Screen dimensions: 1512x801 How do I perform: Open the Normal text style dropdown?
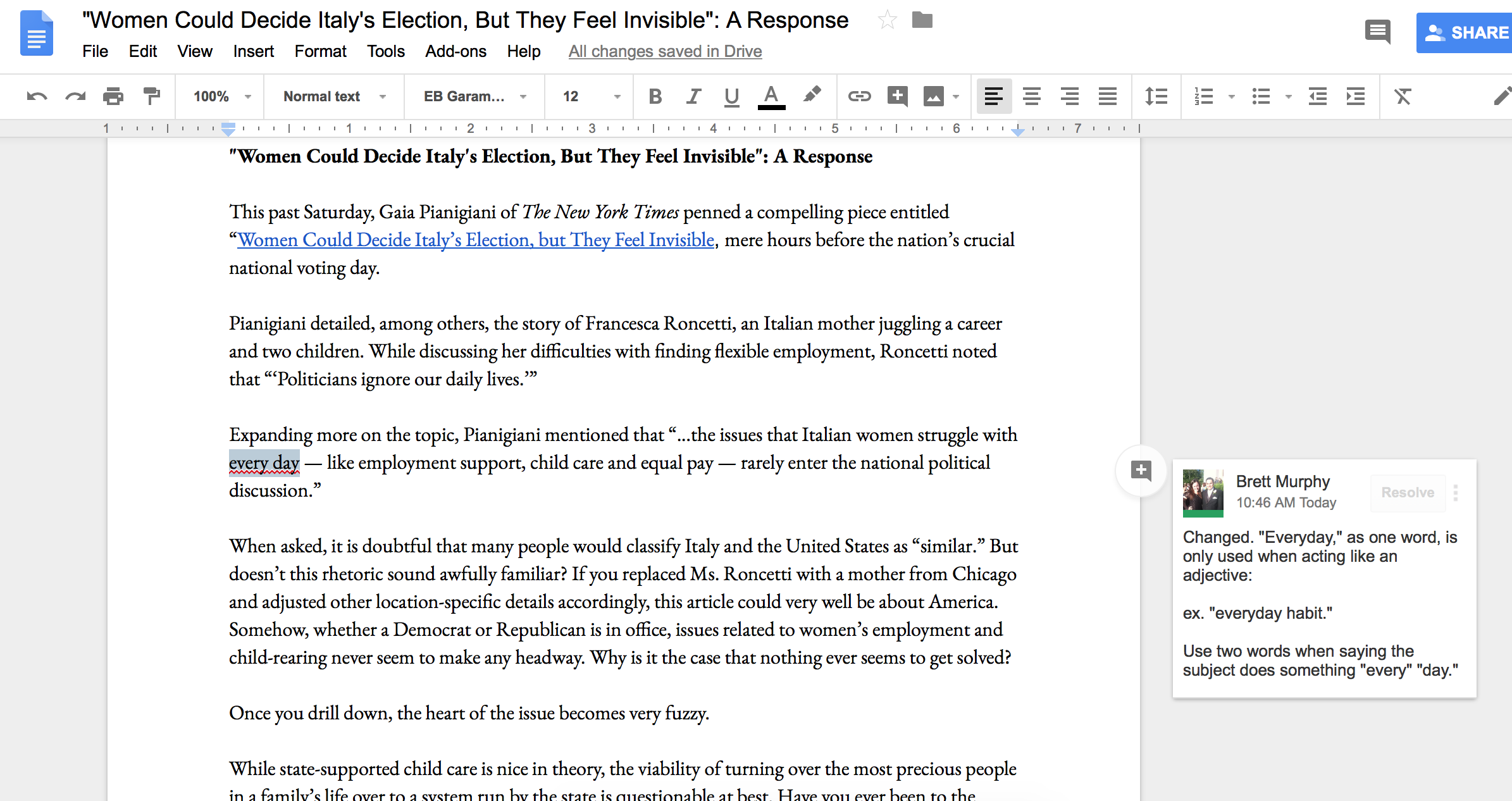point(335,96)
